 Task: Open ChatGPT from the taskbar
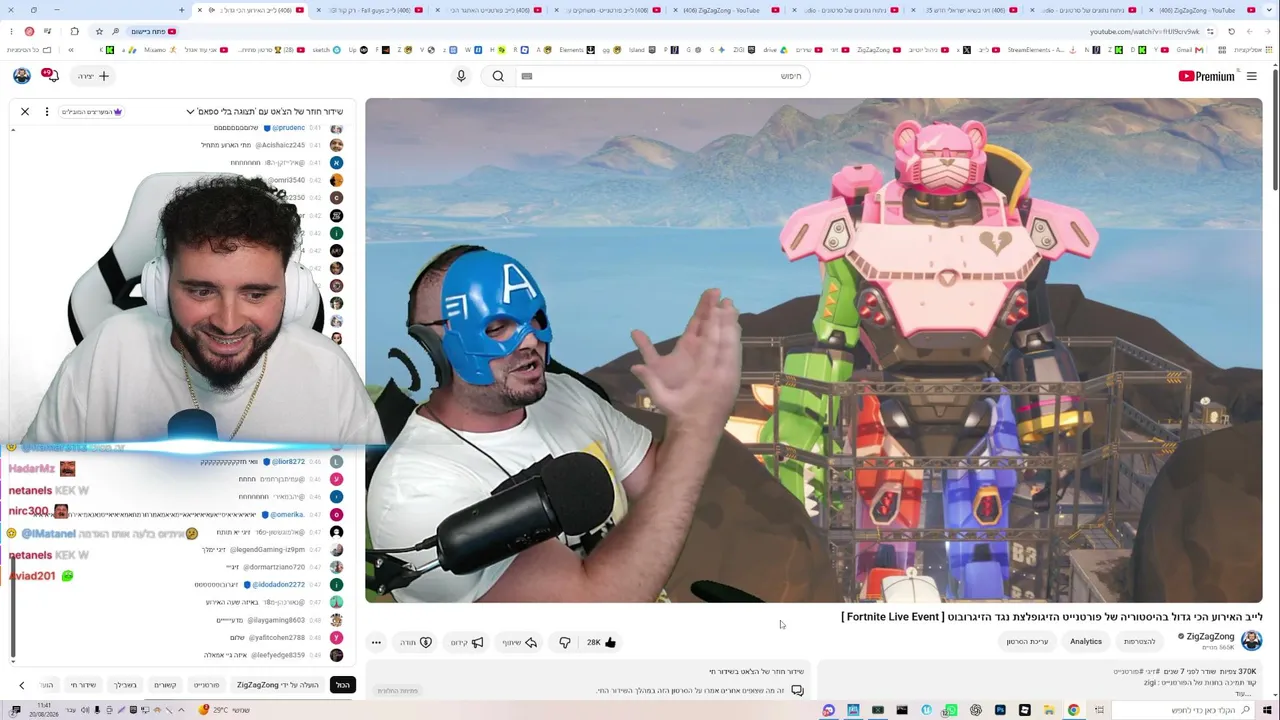coord(975,710)
